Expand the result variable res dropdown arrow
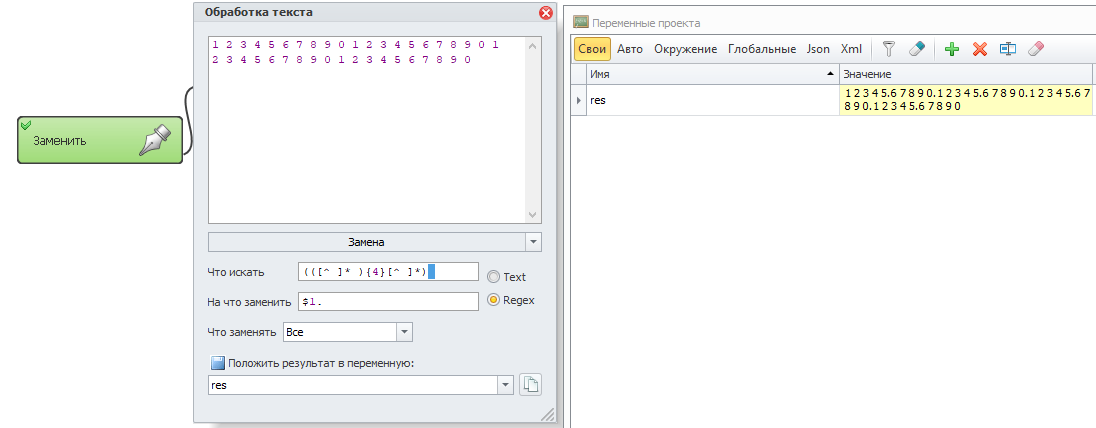 [505, 385]
